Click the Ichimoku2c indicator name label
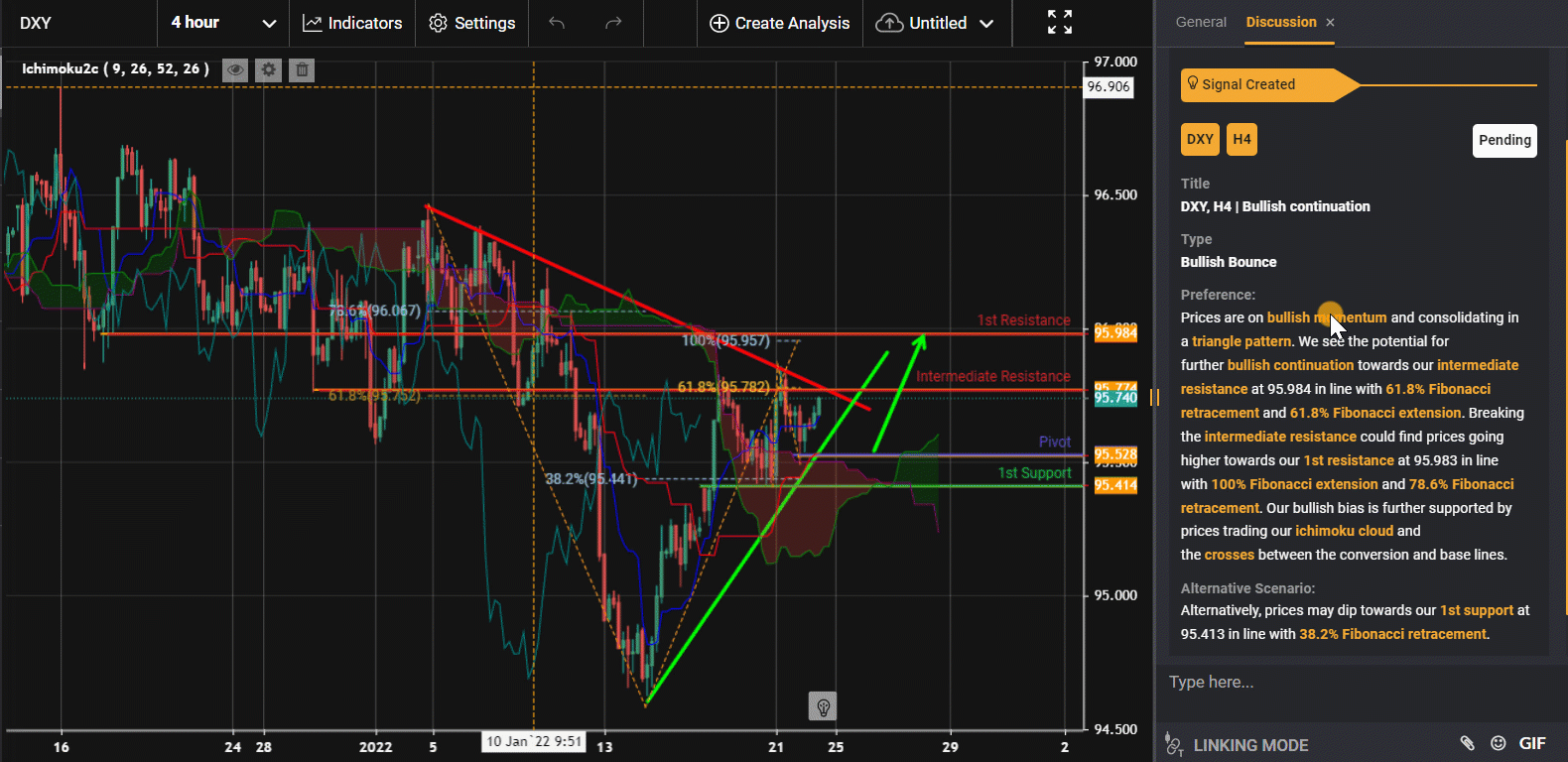1568x762 pixels. point(115,68)
